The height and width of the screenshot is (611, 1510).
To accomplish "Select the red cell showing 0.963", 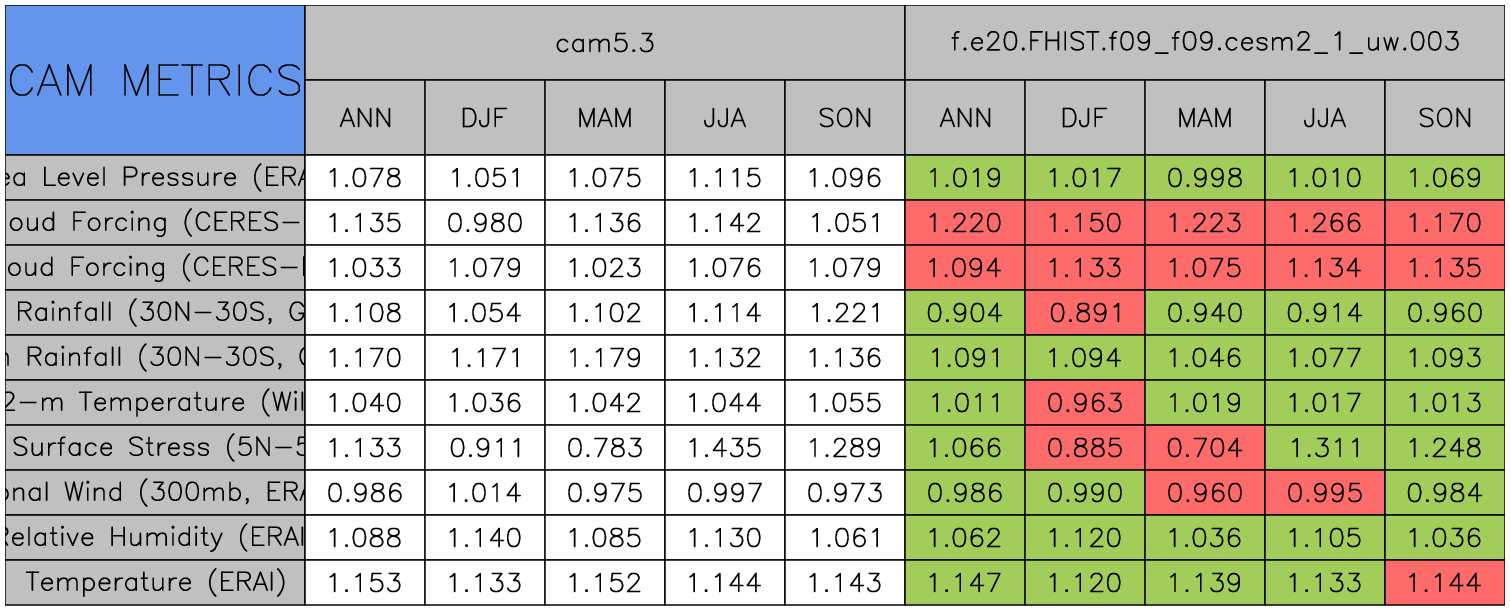I will point(1085,402).
